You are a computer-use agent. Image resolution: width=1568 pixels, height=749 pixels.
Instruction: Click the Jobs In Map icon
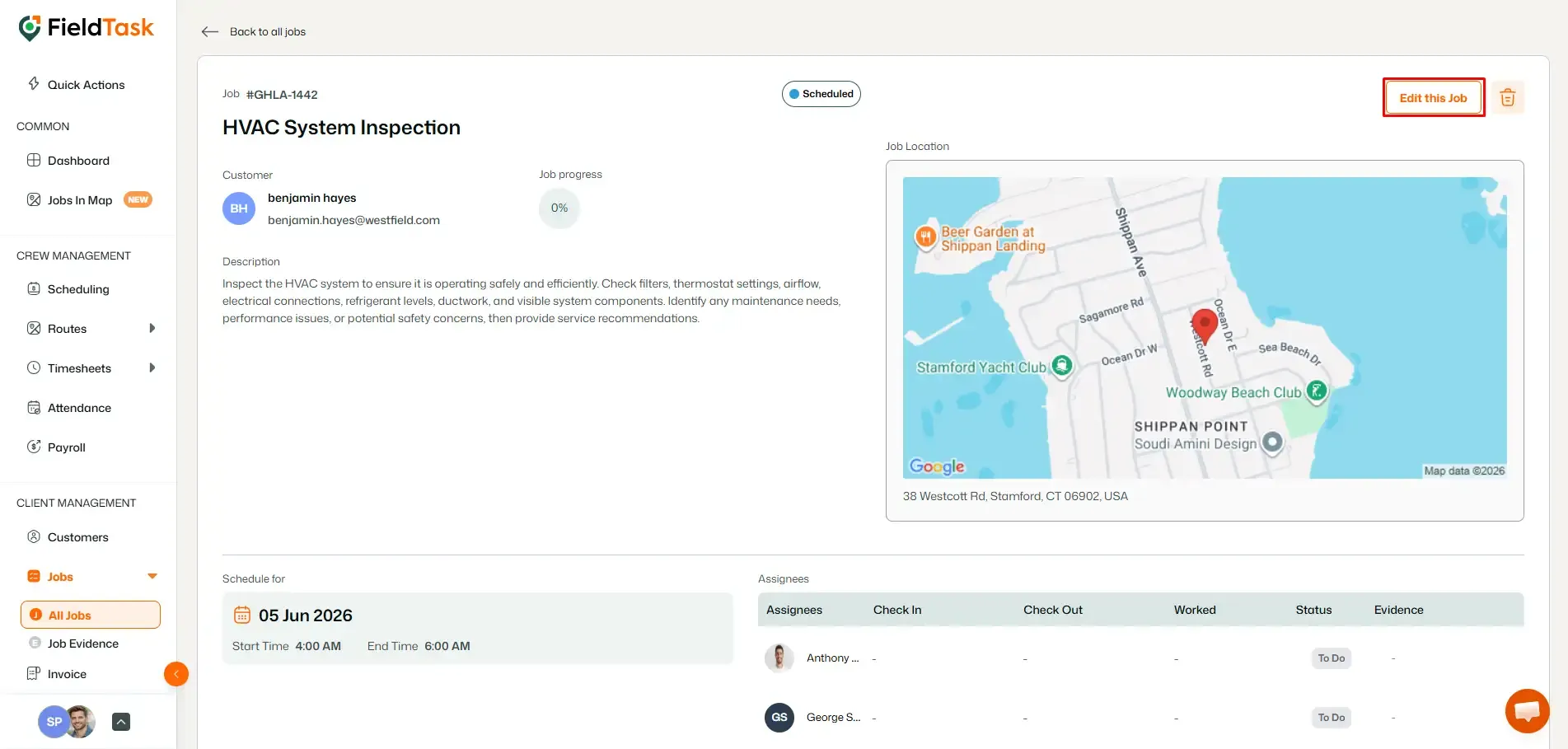(x=34, y=199)
